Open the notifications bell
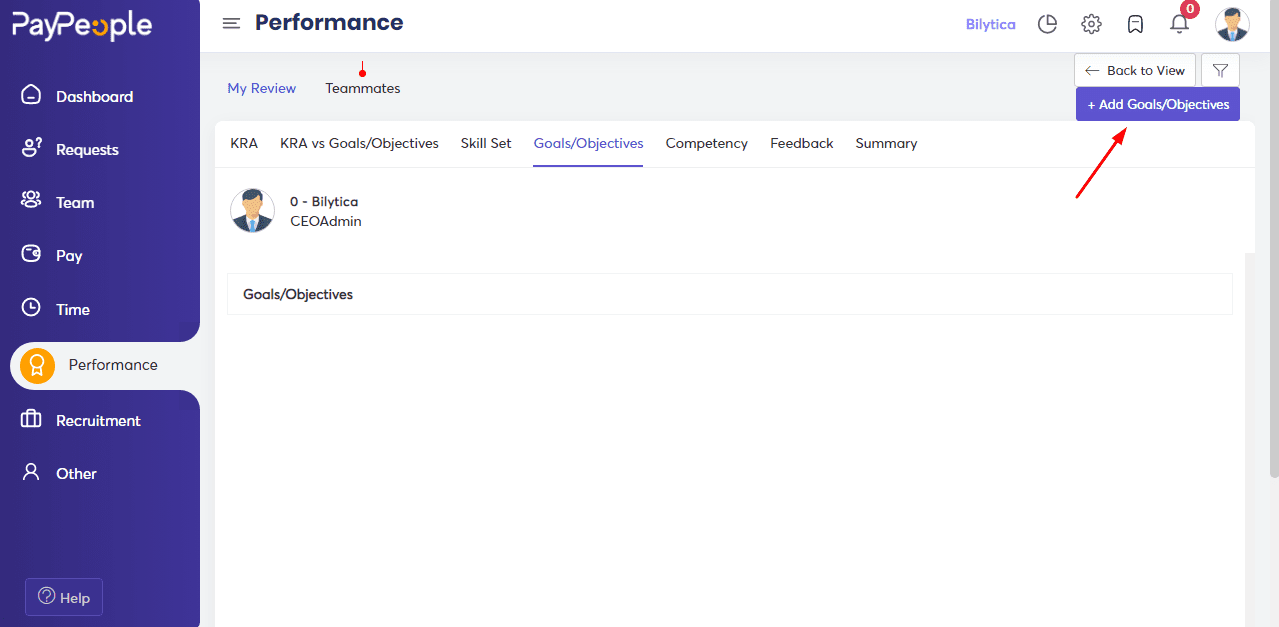Screen dimensions: 1279x627 (x=1180, y=24)
